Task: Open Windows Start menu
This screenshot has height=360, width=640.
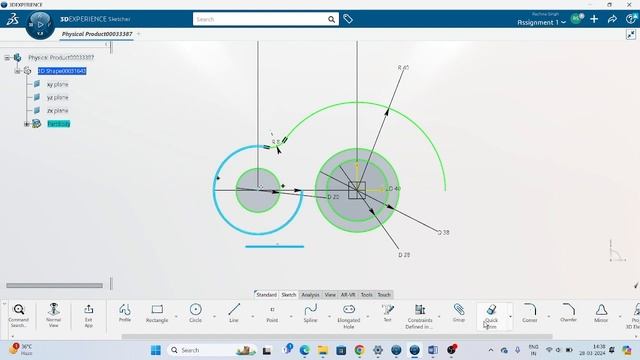Action: click(156, 350)
